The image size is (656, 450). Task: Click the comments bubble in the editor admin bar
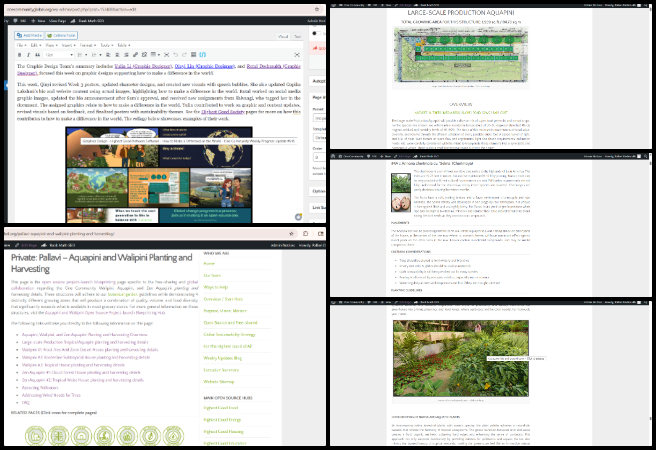click(16, 20)
